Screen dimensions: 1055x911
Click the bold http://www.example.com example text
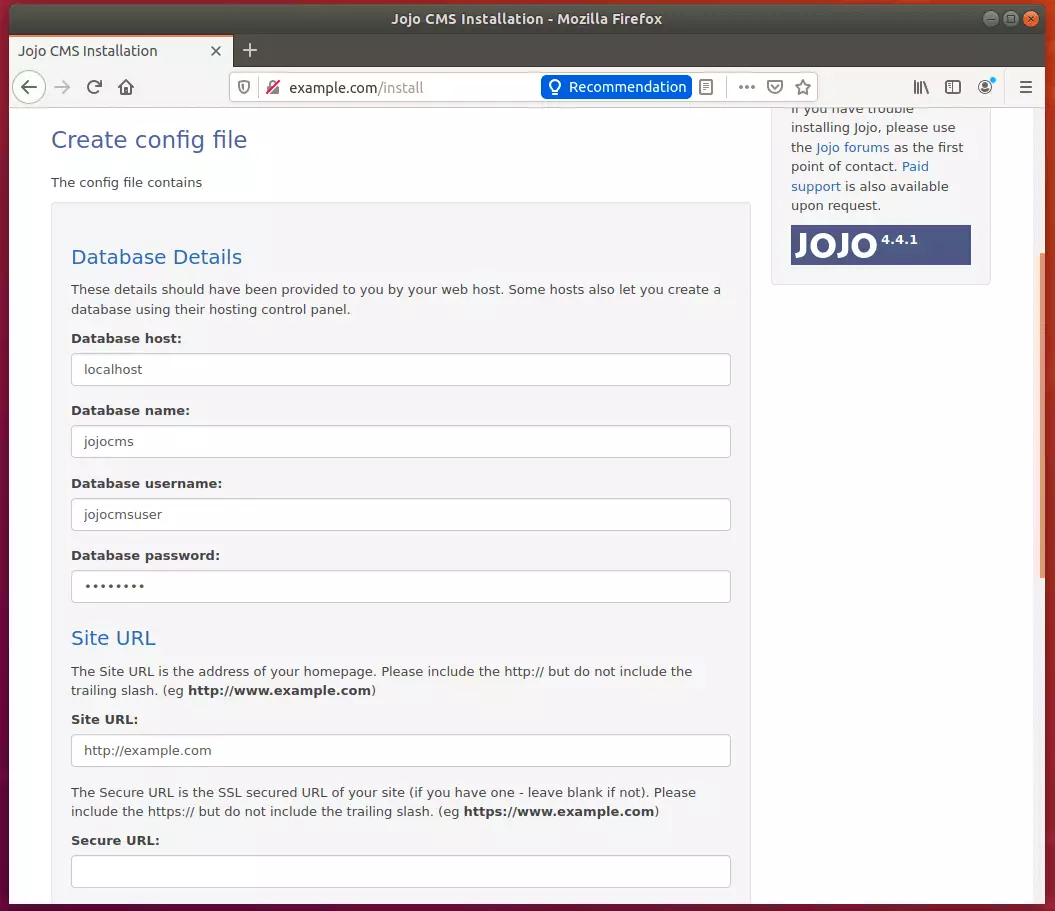[279, 690]
